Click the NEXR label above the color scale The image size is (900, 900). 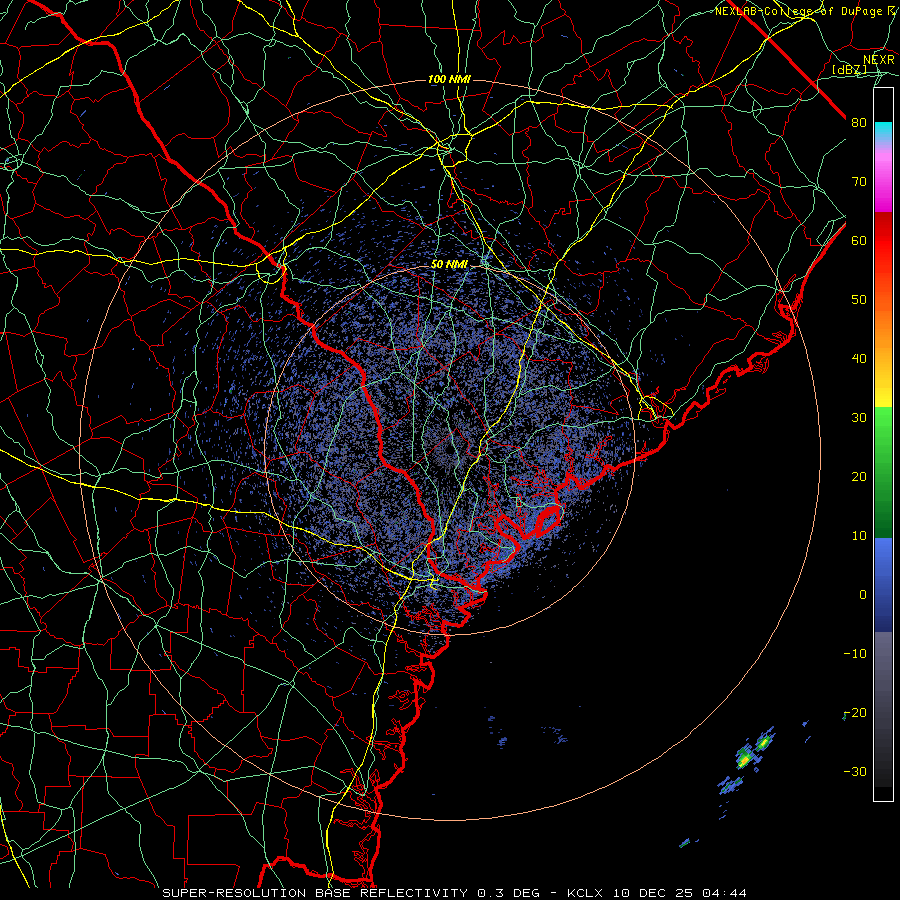coord(878,60)
